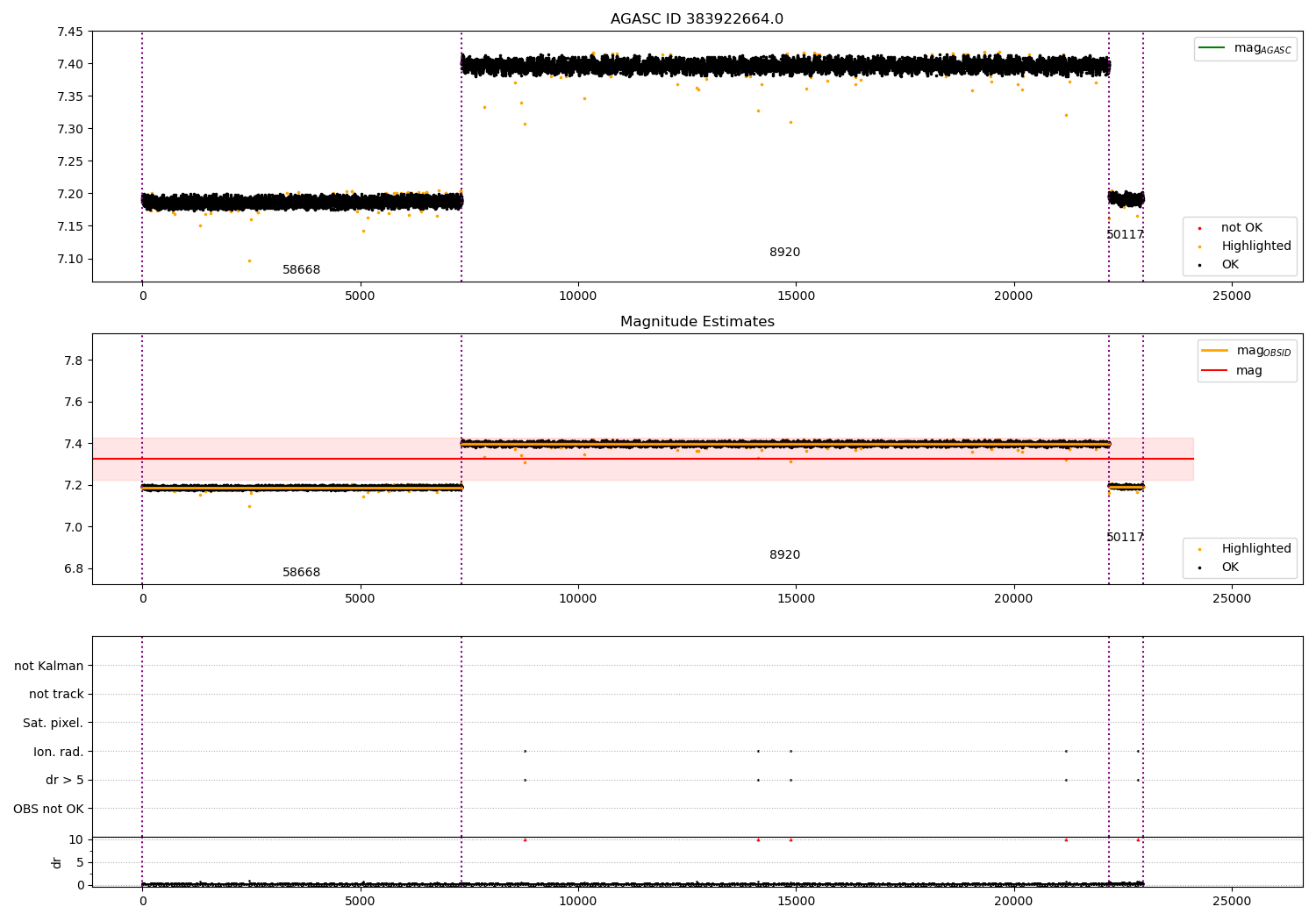Click 'OK' entry in the top plot's lower legend
The image size is (1316, 921).
pyautogui.click(x=1219, y=265)
